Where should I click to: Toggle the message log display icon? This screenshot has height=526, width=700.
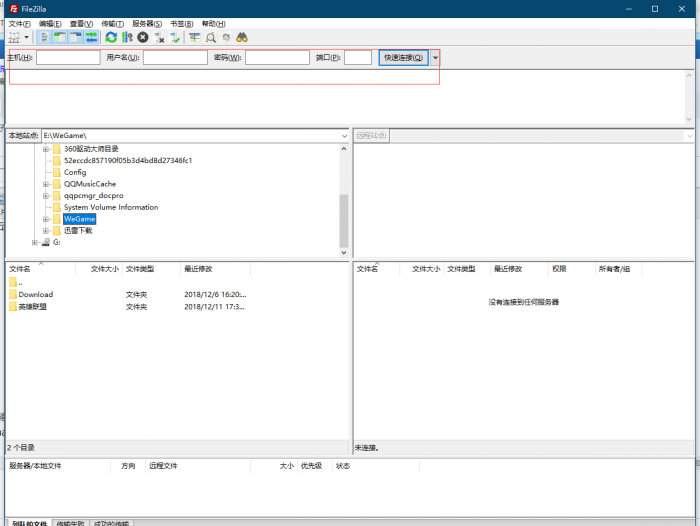coord(45,37)
